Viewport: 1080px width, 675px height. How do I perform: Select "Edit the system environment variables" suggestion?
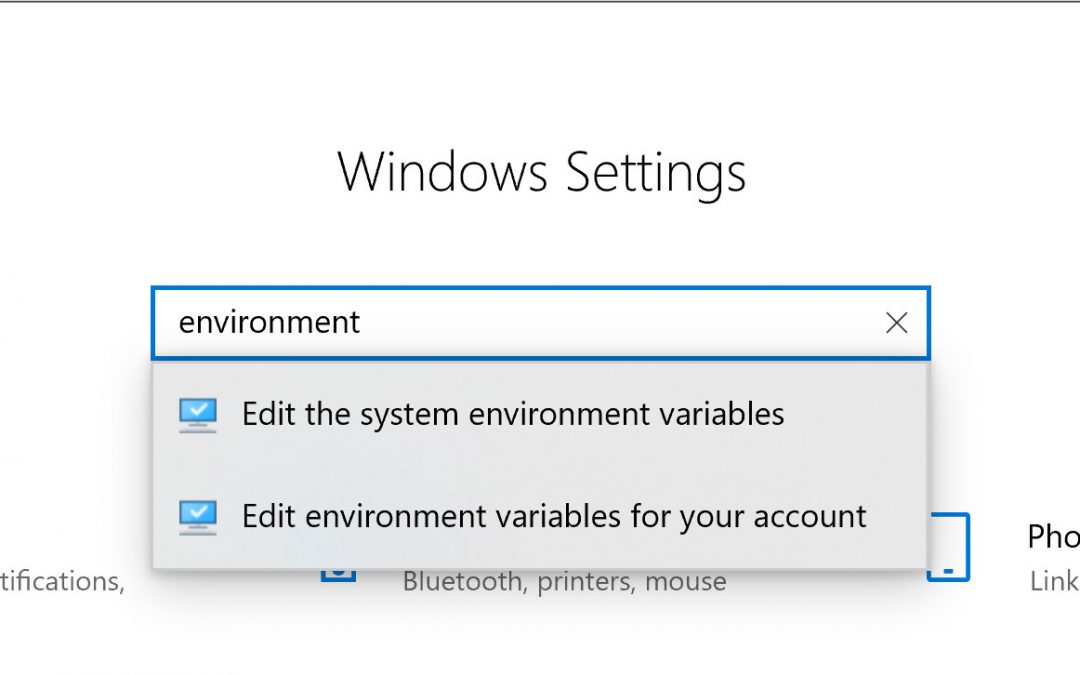coord(512,414)
